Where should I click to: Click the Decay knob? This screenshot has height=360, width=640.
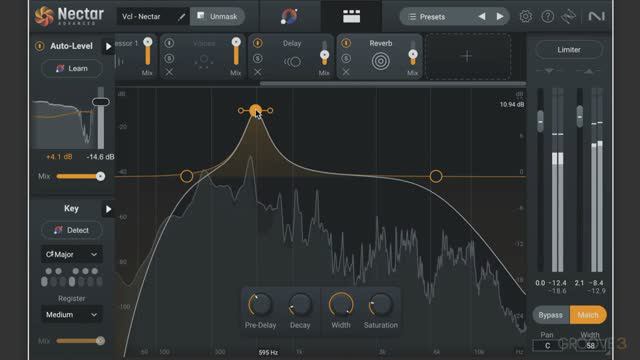tap(300, 305)
